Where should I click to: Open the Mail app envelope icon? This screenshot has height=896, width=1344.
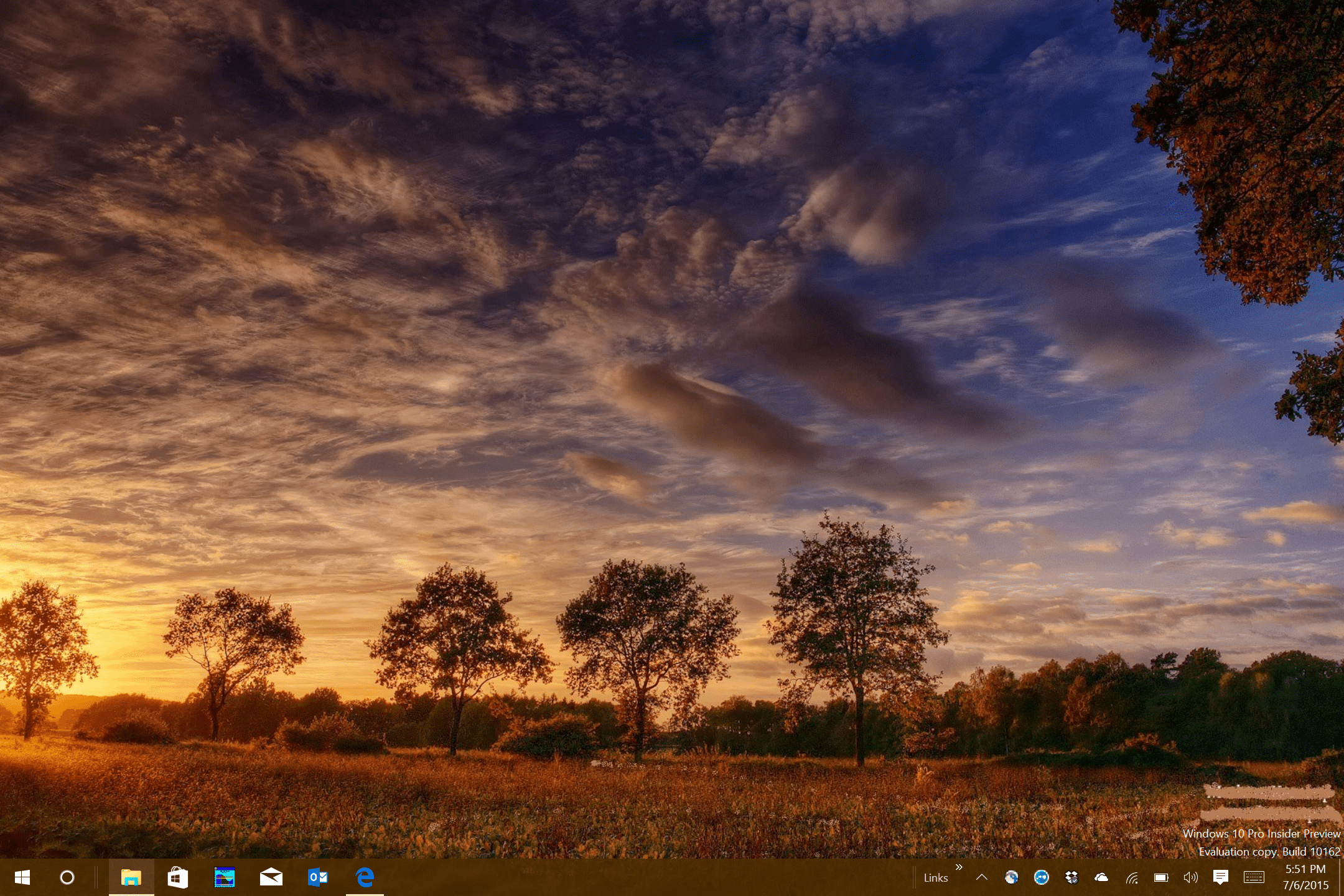pos(271,877)
